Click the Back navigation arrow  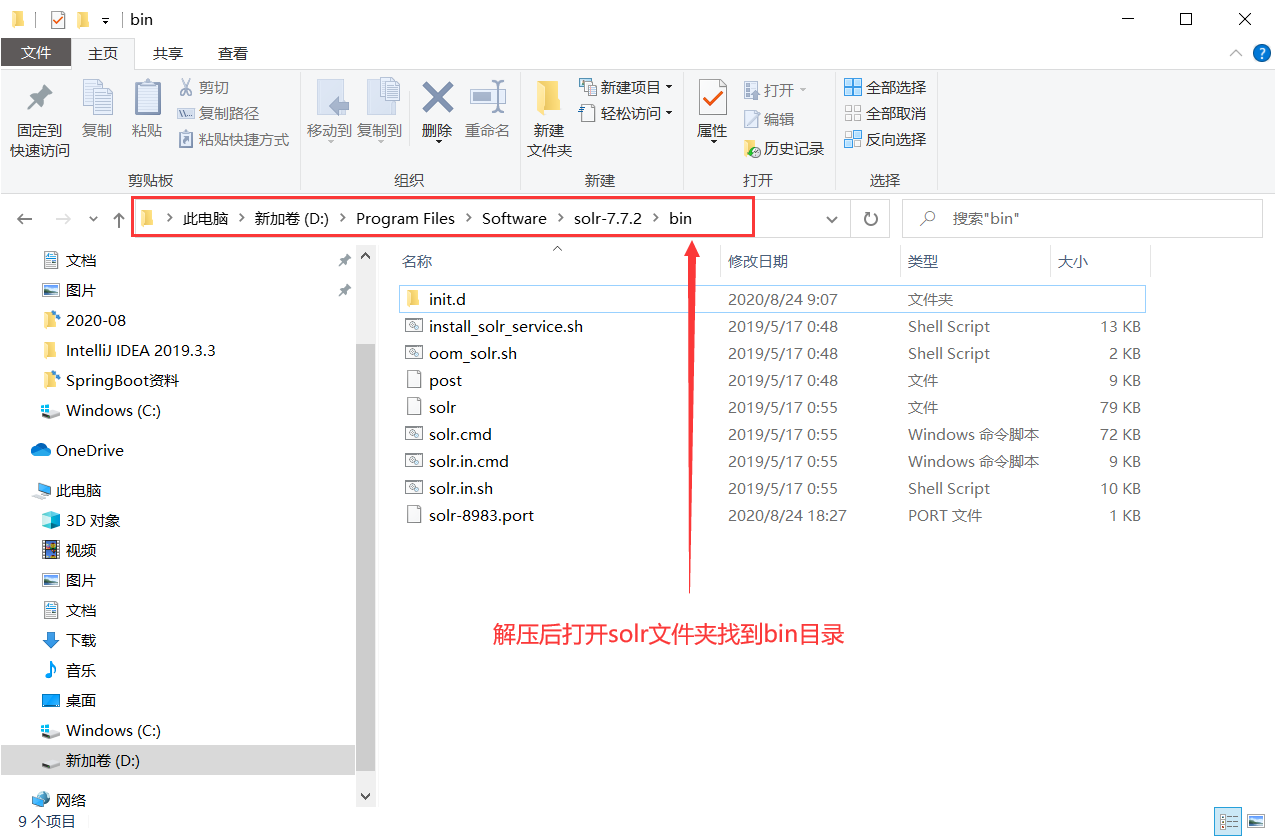pyautogui.click(x=25, y=219)
